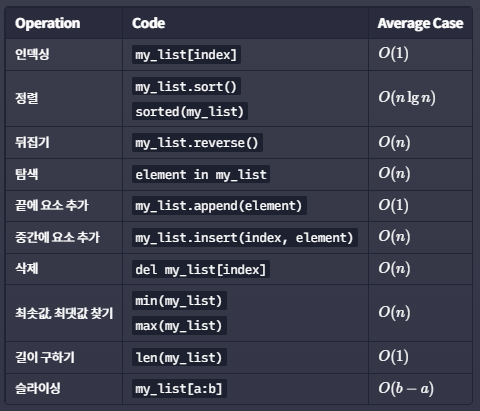Image resolution: width=480 pixels, height=411 pixels.
Task: Select the my_list.reverse() code
Action: tap(197, 143)
